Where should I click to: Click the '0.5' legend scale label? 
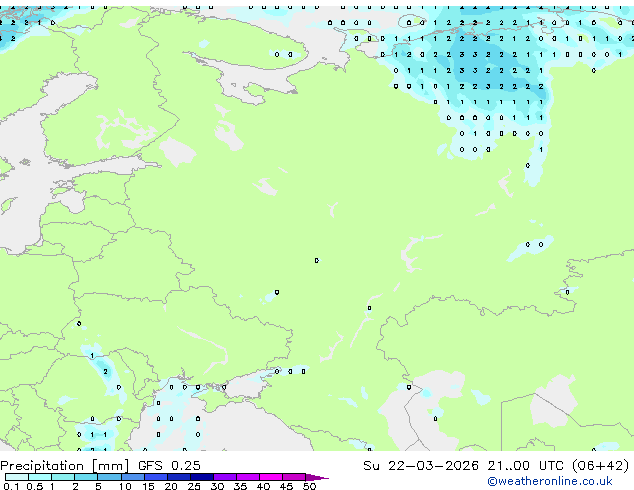click(35, 486)
